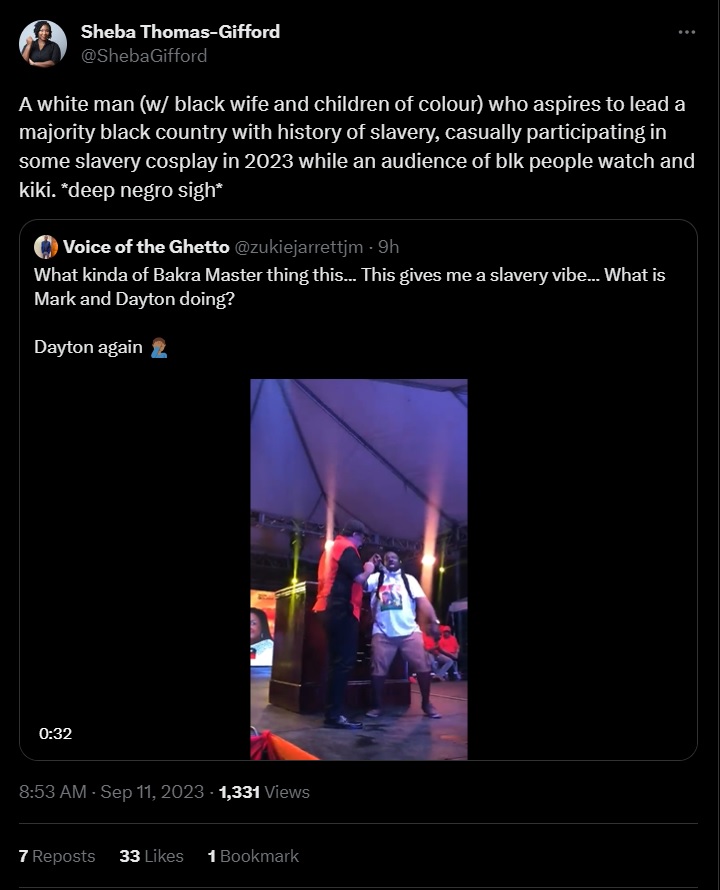
Task: Click the Voice of the Ghetto avatar
Action: coord(46,247)
